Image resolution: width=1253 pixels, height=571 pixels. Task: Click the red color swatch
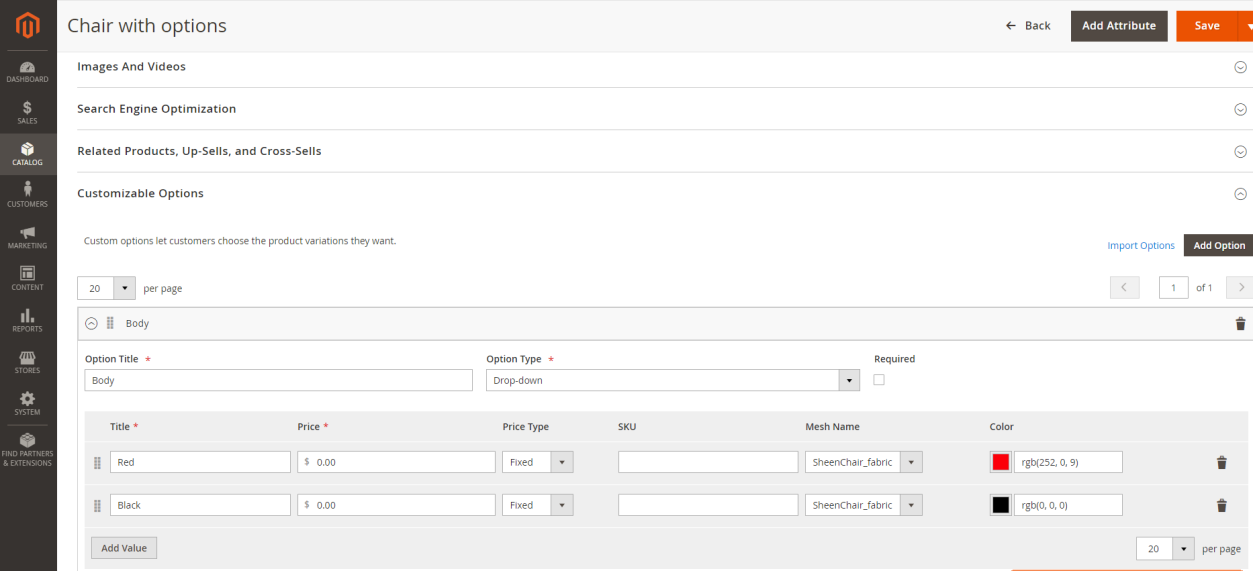1000,462
